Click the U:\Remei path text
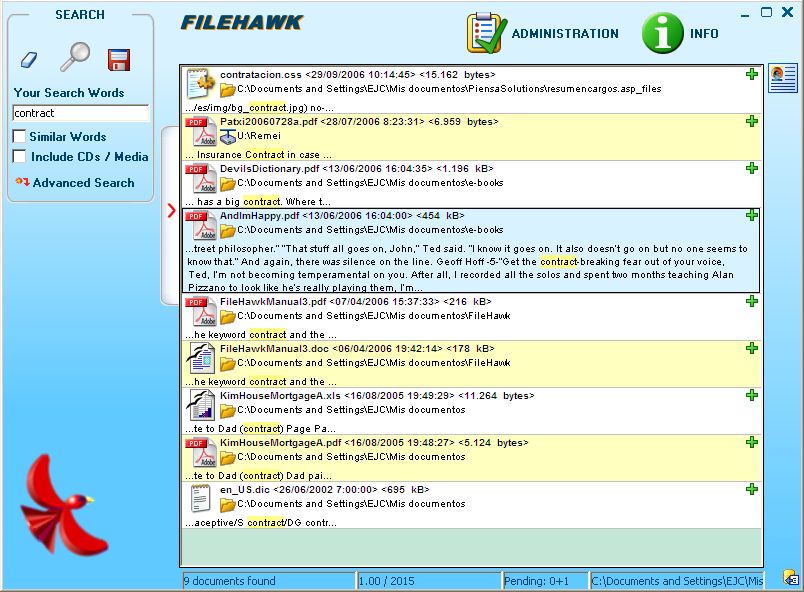This screenshot has width=804, height=592. 259,136
